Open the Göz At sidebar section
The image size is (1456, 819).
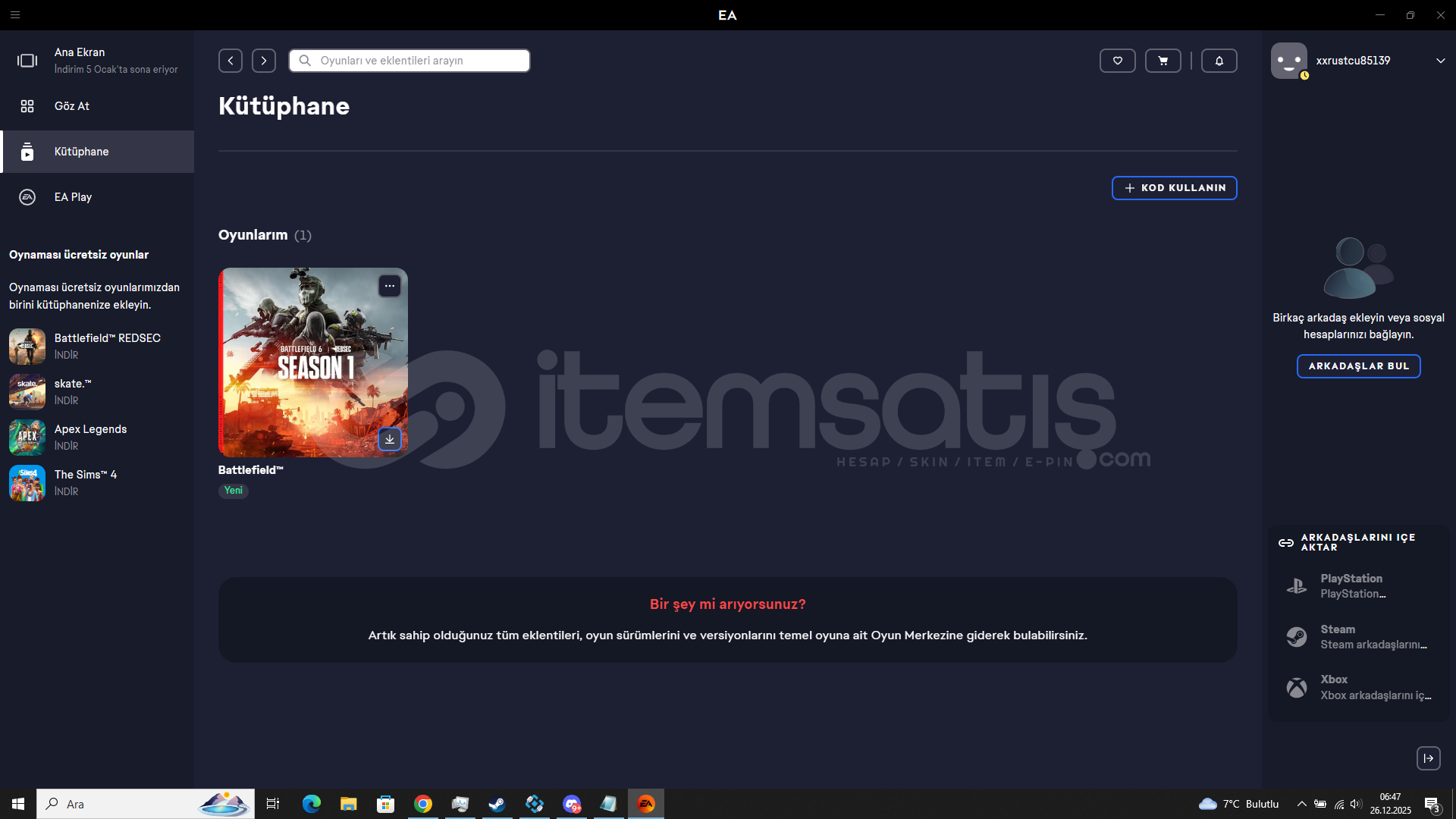click(x=72, y=106)
